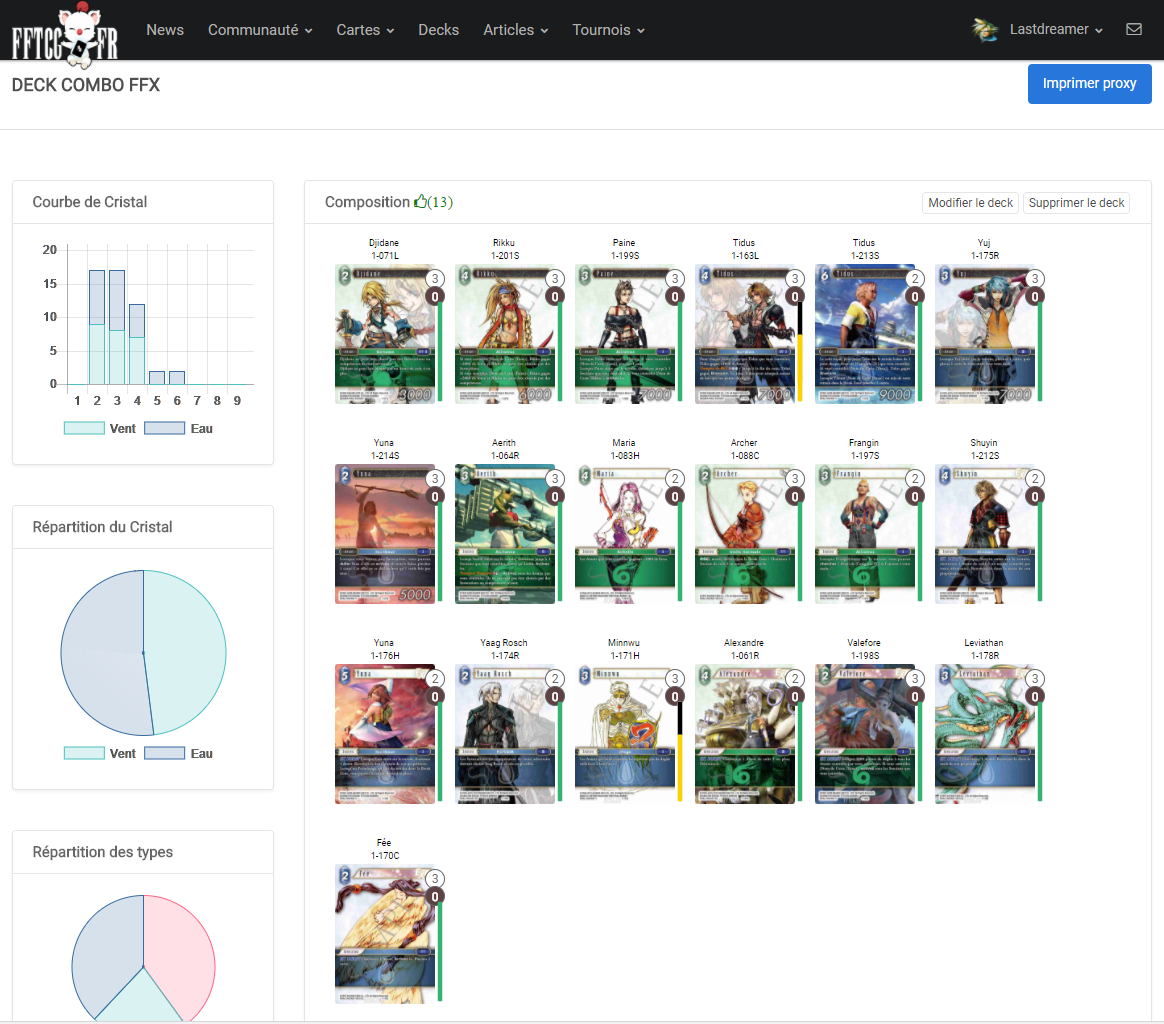
Task: Click the Répartition des types heading
Action: 102,852
